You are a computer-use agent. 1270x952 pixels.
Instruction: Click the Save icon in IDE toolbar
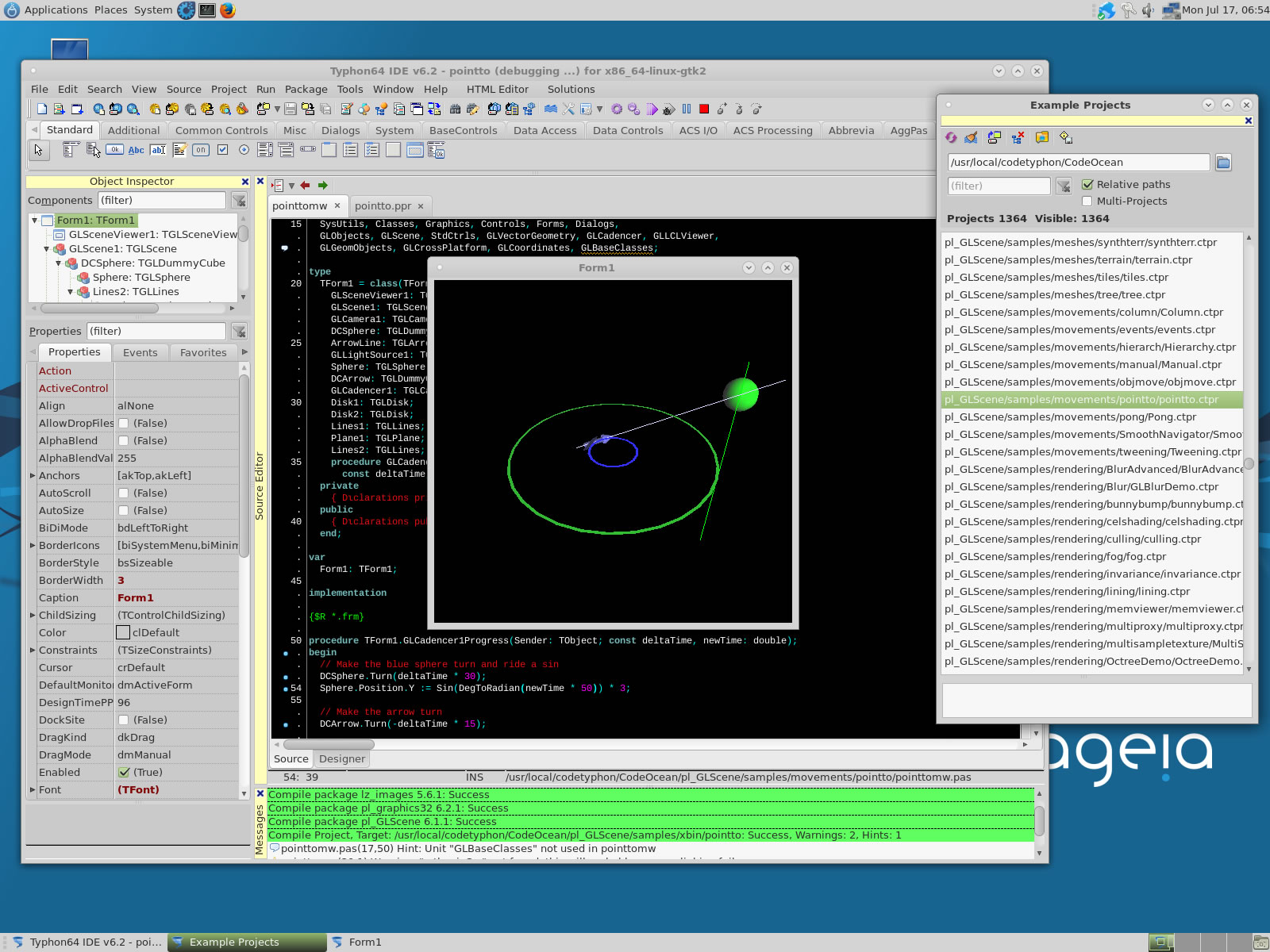point(291,109)
